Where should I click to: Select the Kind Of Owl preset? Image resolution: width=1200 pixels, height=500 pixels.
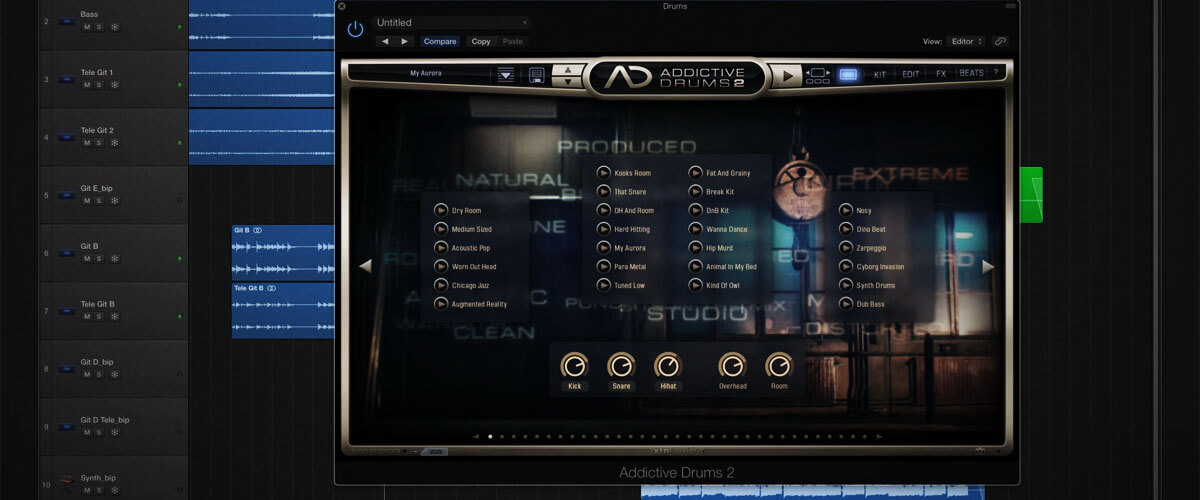pyautogui.click(x=723, y=286)
